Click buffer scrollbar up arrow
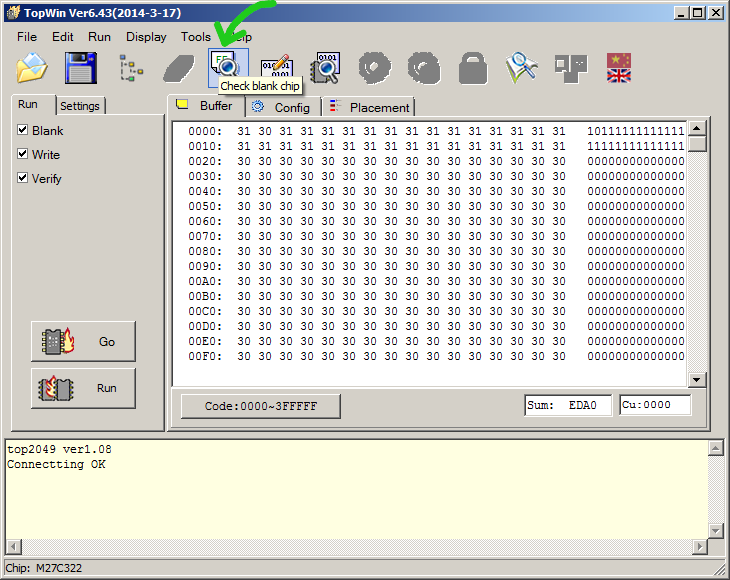The height and width of the screenshot is (580, 730). click(697, 128)
